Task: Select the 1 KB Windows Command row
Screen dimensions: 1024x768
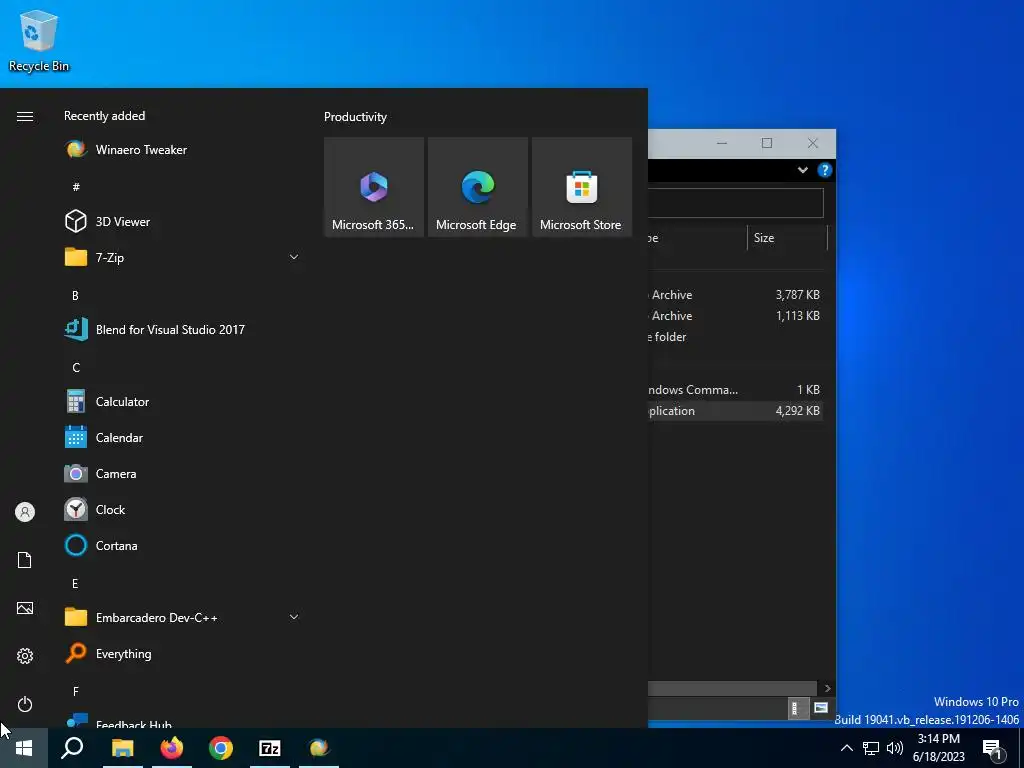Action: pos(735,390)
